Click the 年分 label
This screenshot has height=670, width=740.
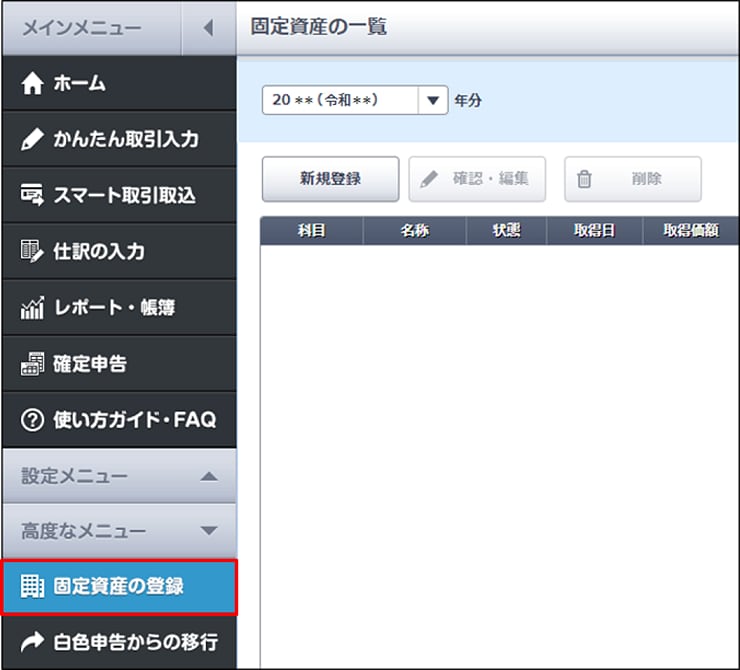[468, 100]
